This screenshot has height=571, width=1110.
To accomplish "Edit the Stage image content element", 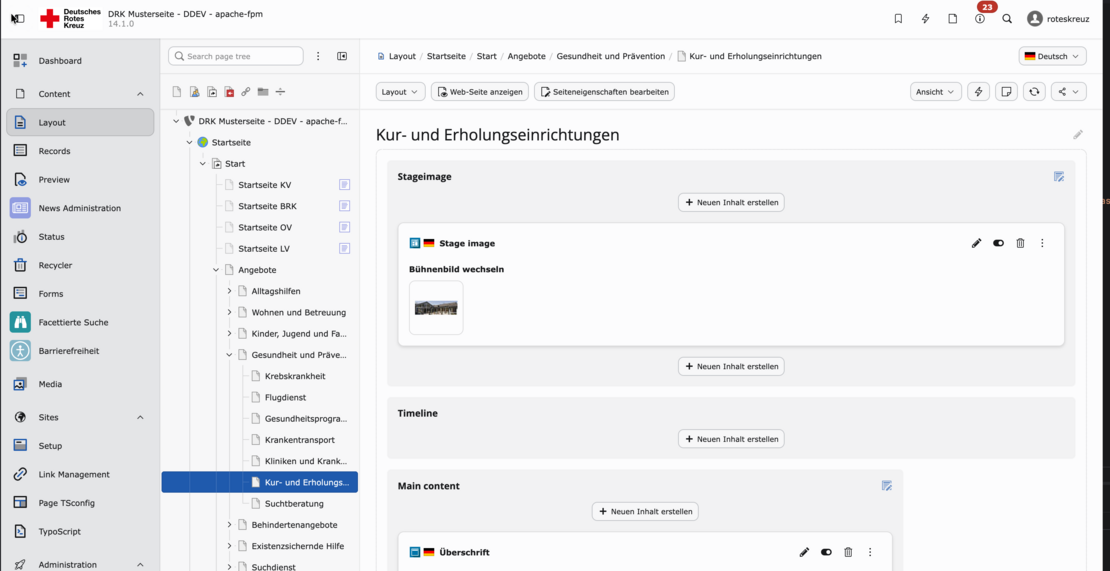I will pos(976,243).
